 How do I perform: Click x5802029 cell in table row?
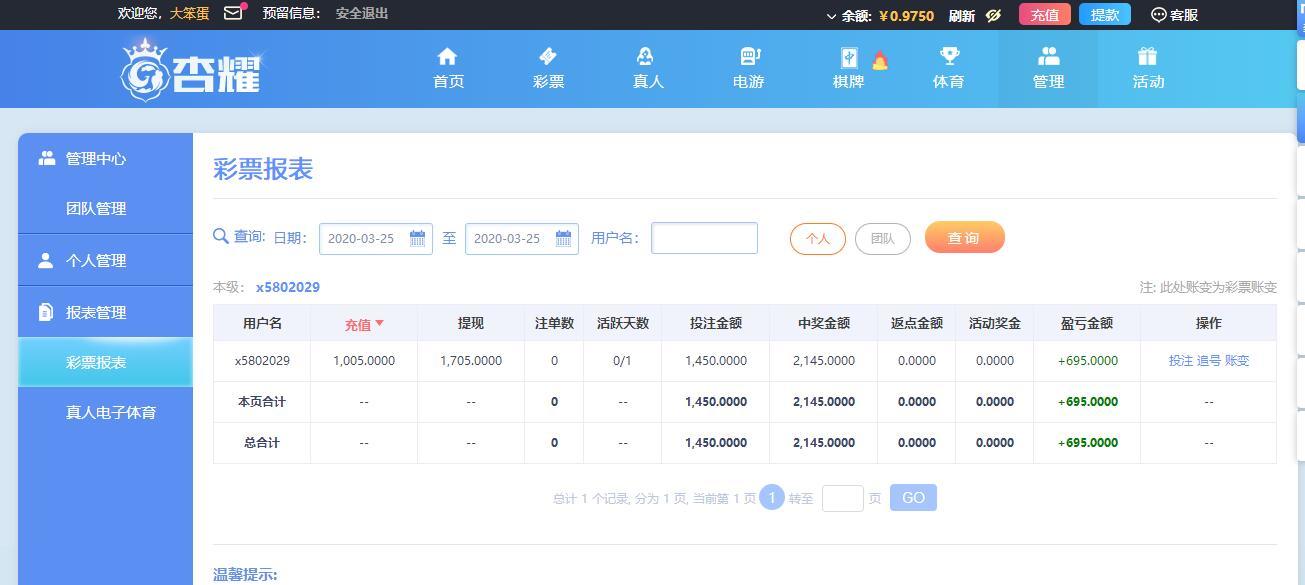262,361
